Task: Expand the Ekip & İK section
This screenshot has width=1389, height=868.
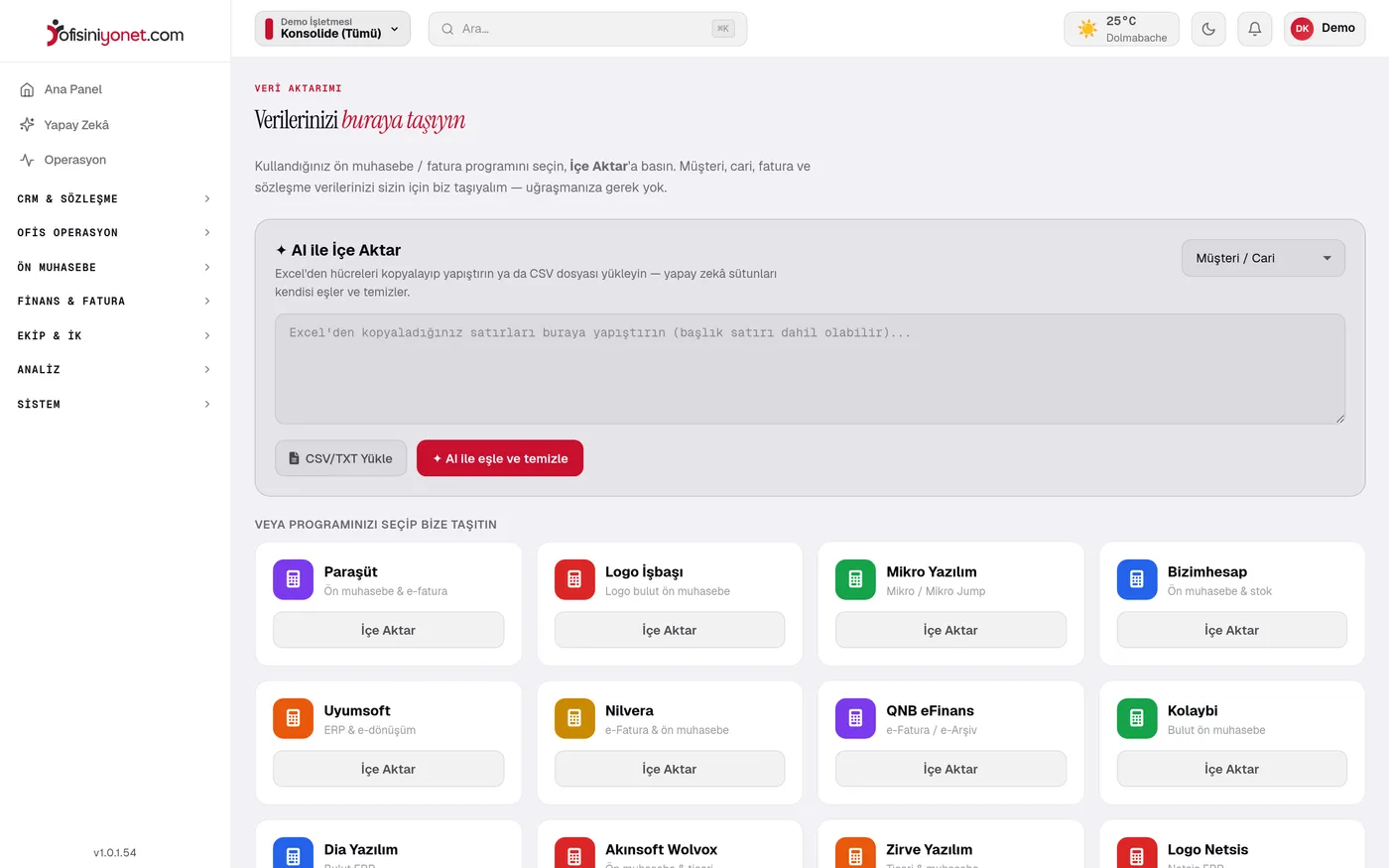Action: click(115, 335)
